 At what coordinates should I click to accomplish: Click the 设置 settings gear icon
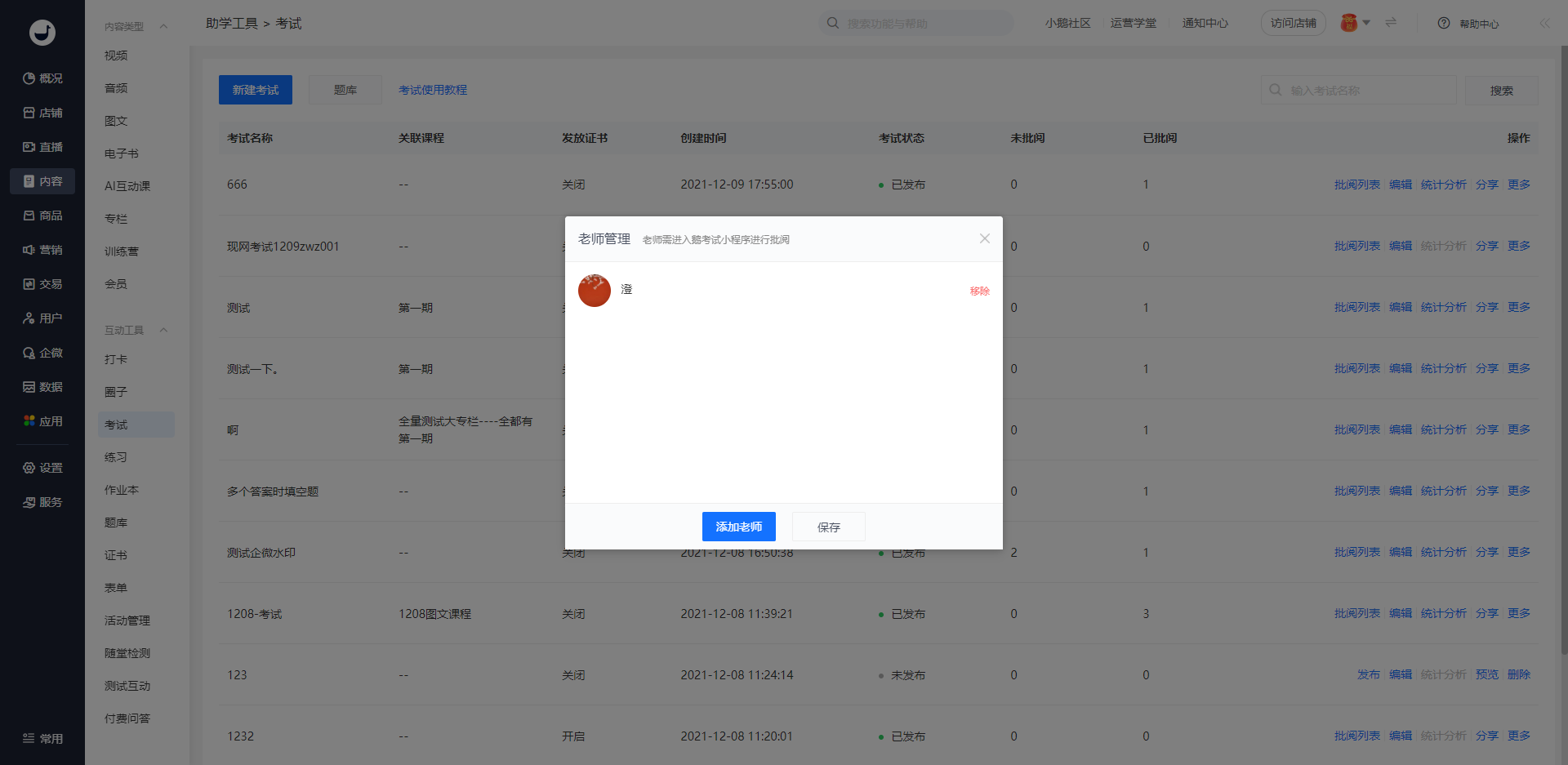click(x=29, y=468)
